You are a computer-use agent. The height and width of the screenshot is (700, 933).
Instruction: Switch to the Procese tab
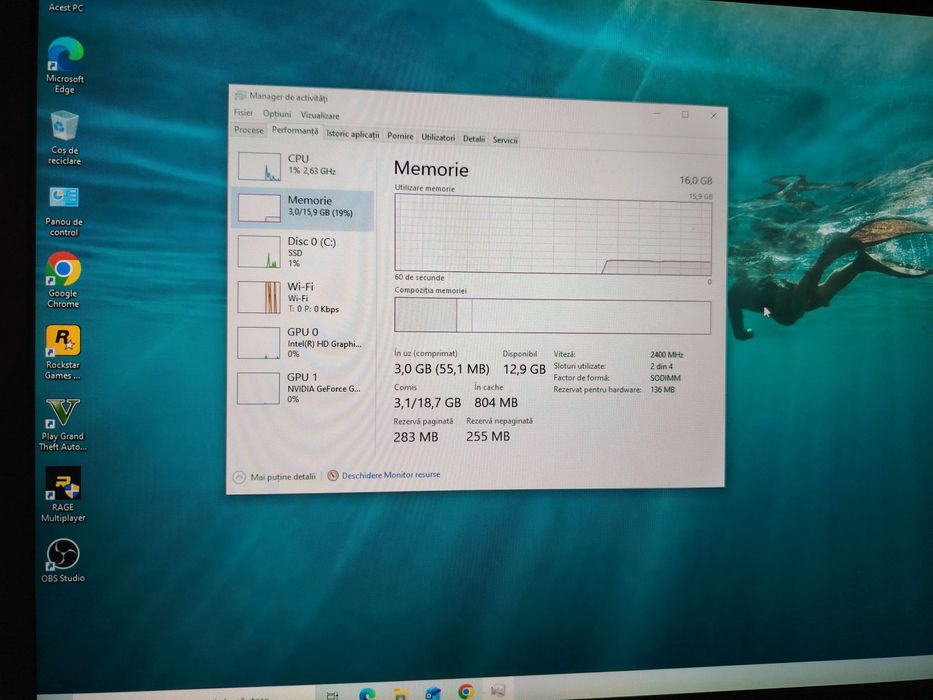249,130
